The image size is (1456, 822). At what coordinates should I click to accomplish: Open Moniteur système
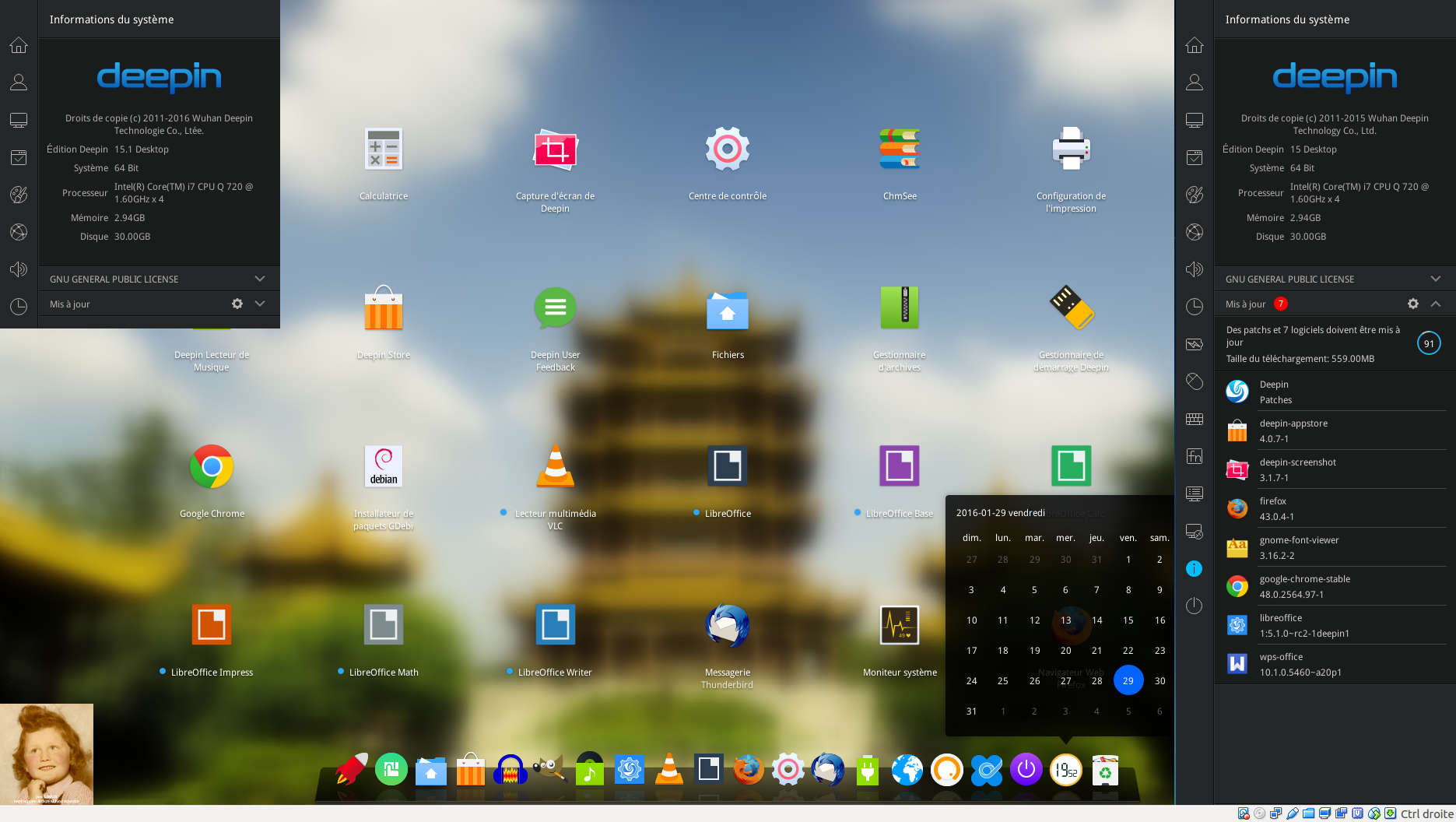[x=900, y=625]
